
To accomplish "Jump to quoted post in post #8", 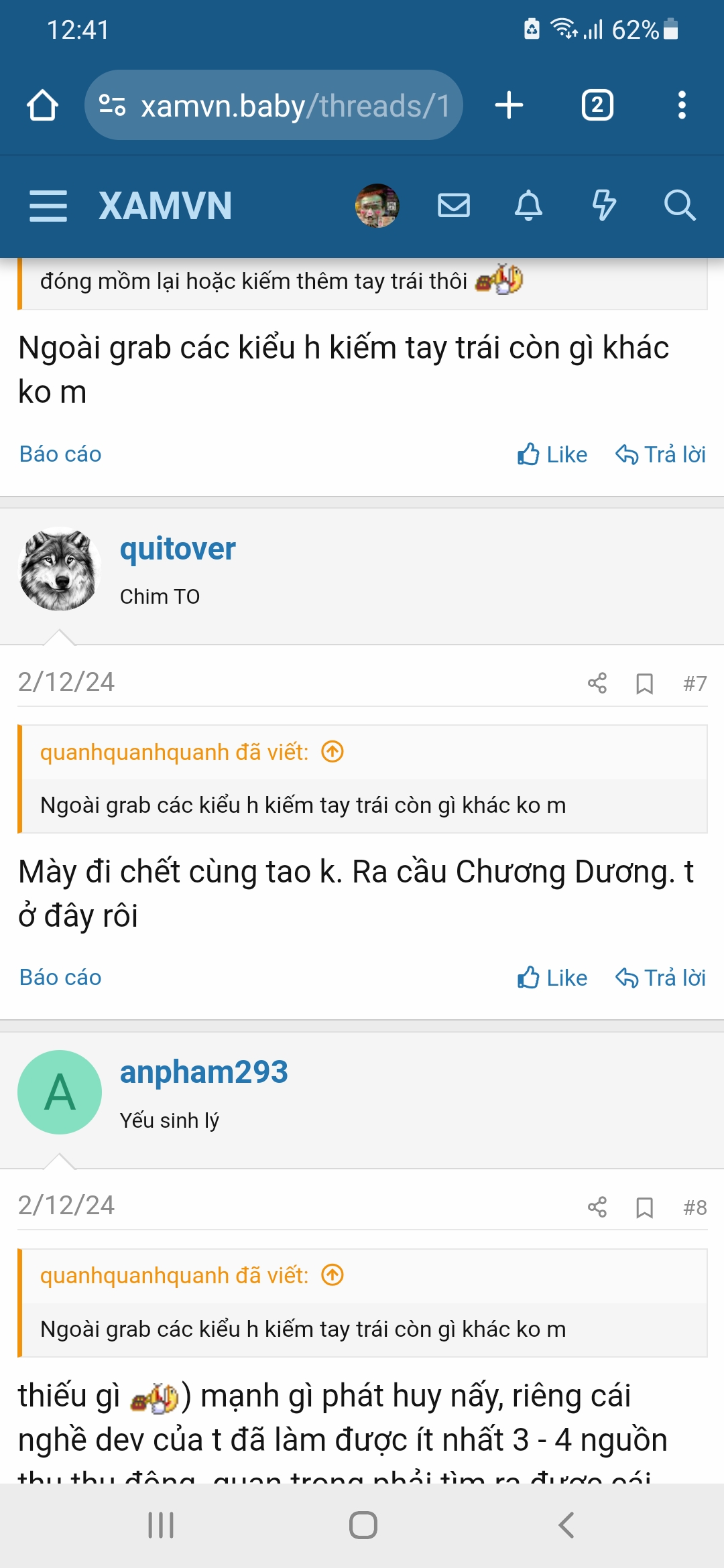I will [x=333, y=1275].
